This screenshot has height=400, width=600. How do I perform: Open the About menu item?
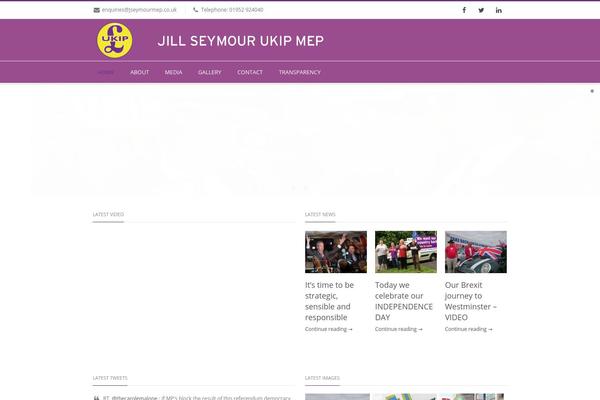tap(140, 72)
